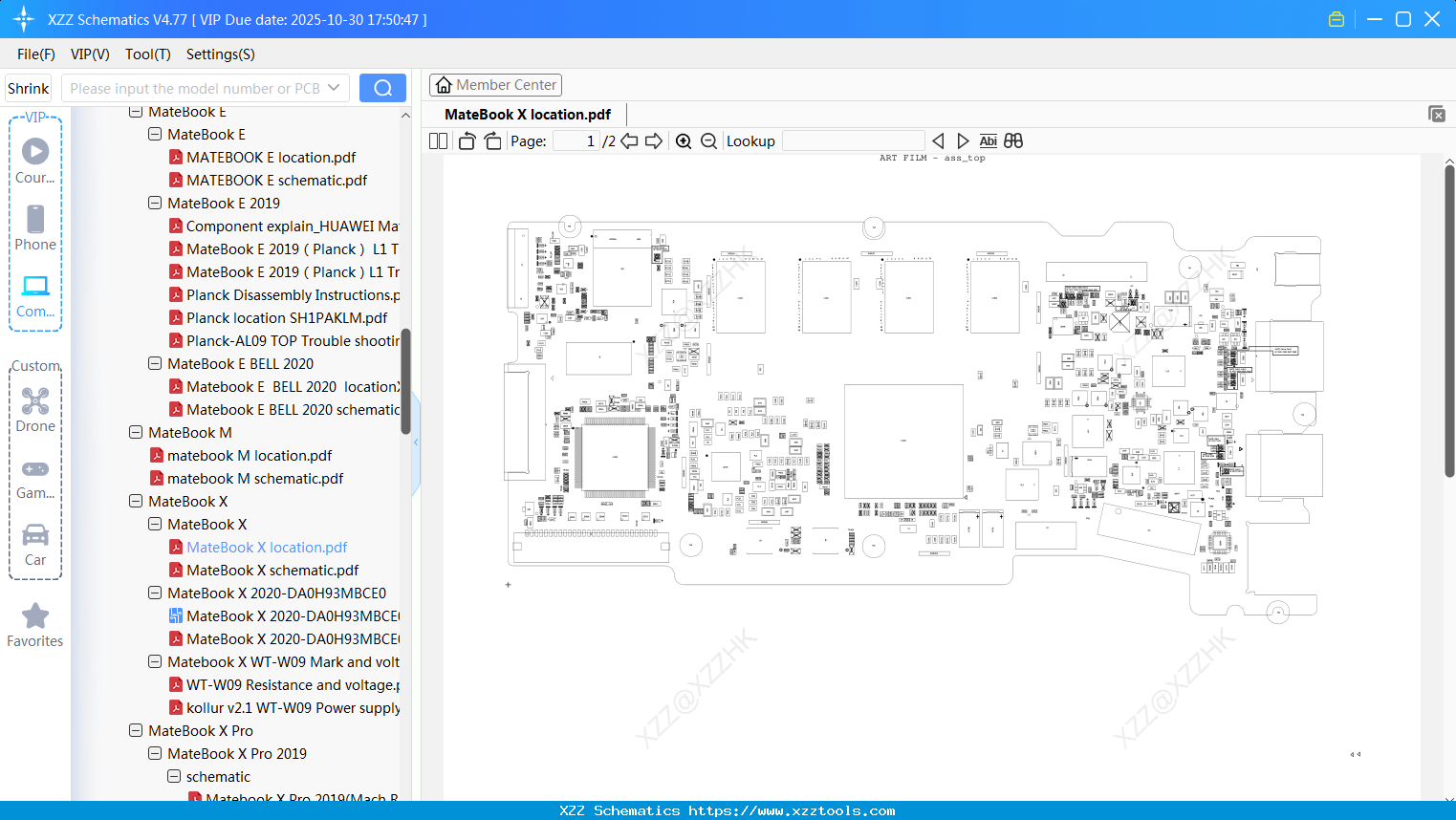Collapse the Matebook X WT-W09 Mark folder
Image resolution: width=1456 pixels, height=820 pixels.
point(155,661)
